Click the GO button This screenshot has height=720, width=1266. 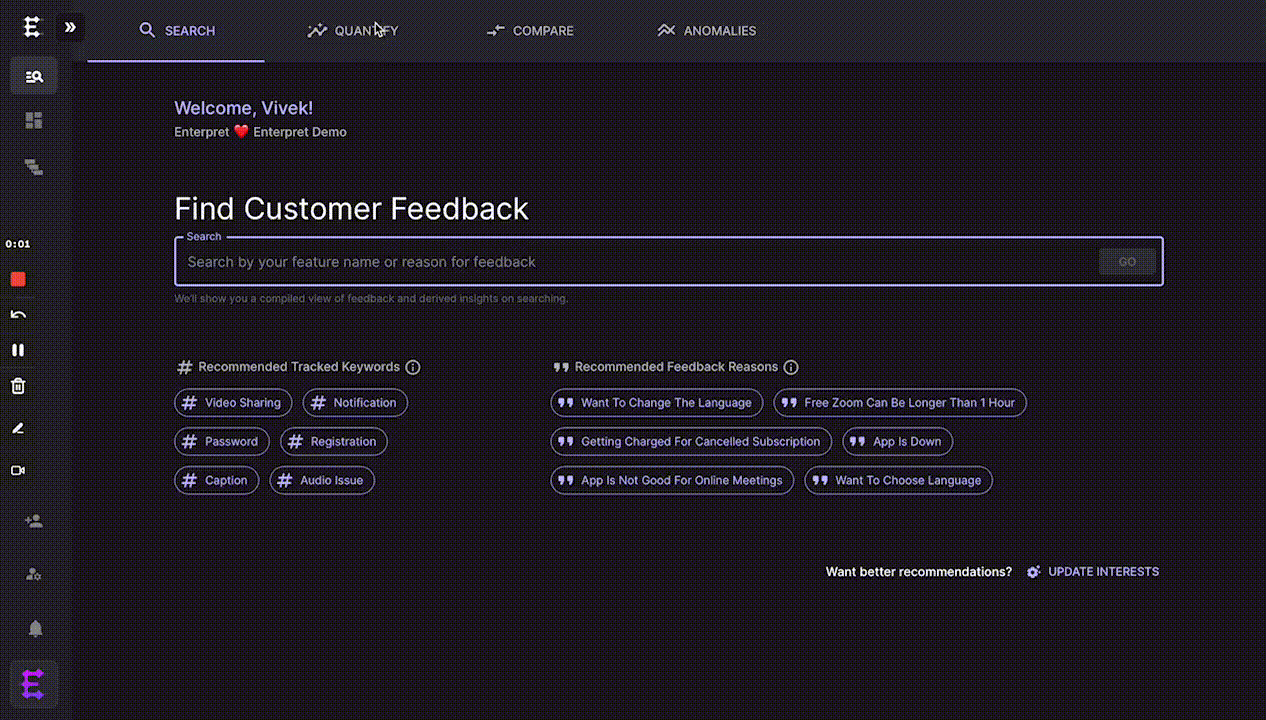1127,262
